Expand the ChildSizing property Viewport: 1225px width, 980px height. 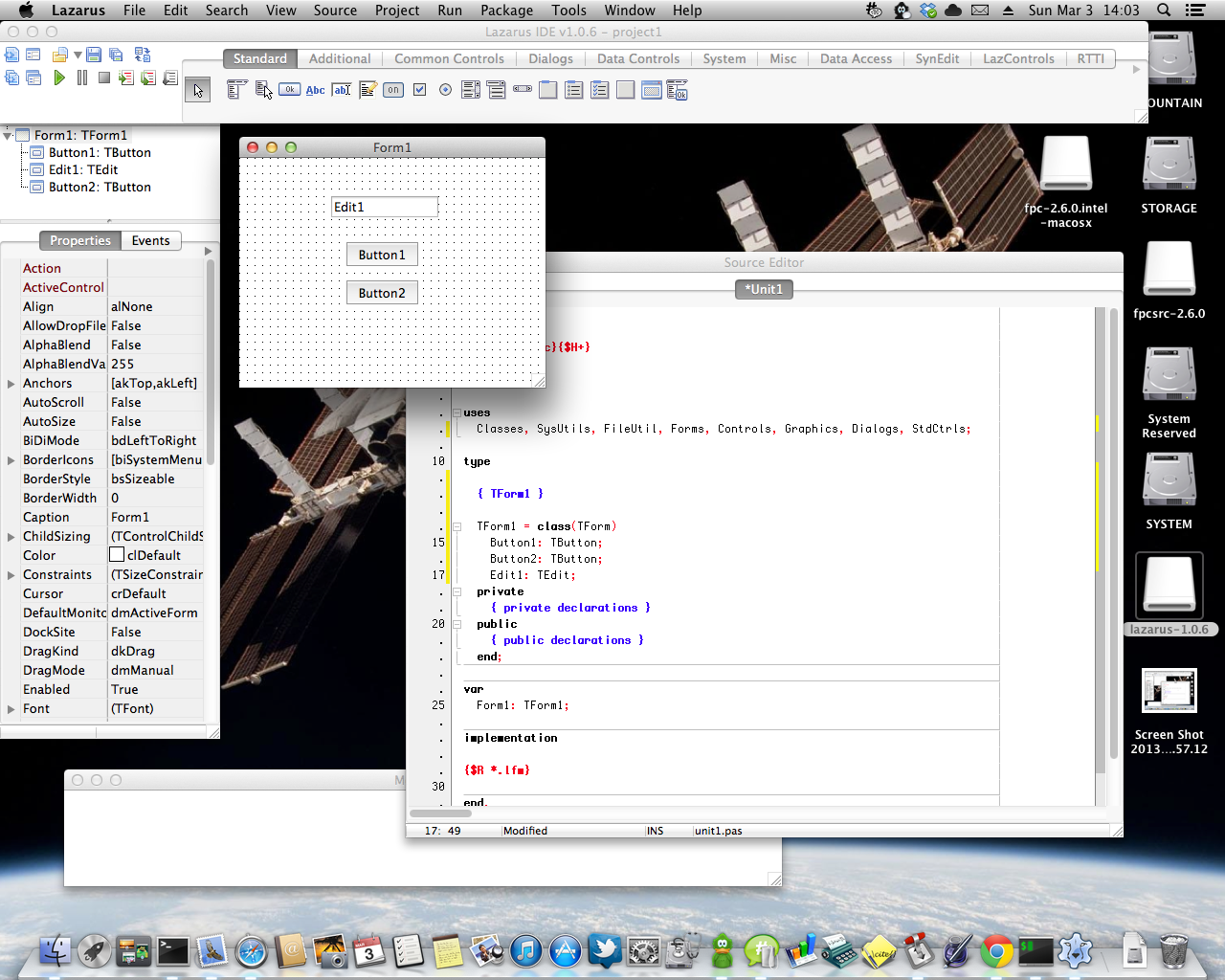pyautogui.click(x=11, y=537)
